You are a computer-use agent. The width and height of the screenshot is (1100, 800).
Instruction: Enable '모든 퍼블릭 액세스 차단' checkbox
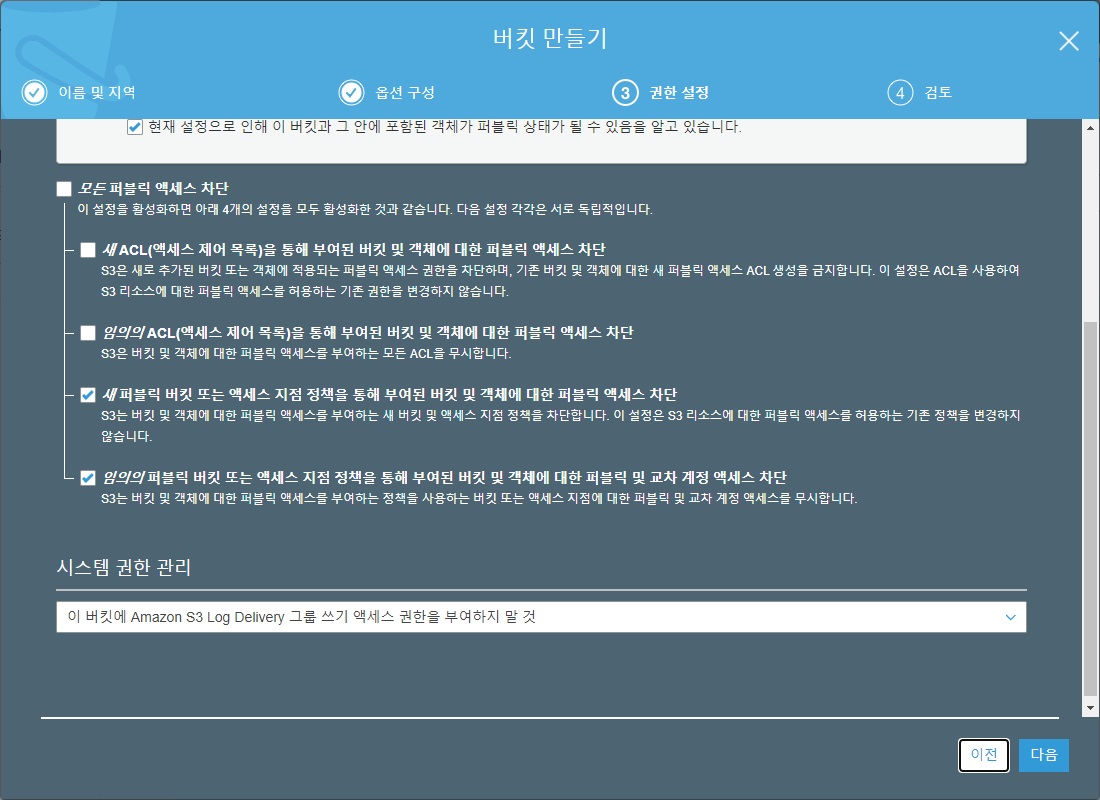point(65,188)
